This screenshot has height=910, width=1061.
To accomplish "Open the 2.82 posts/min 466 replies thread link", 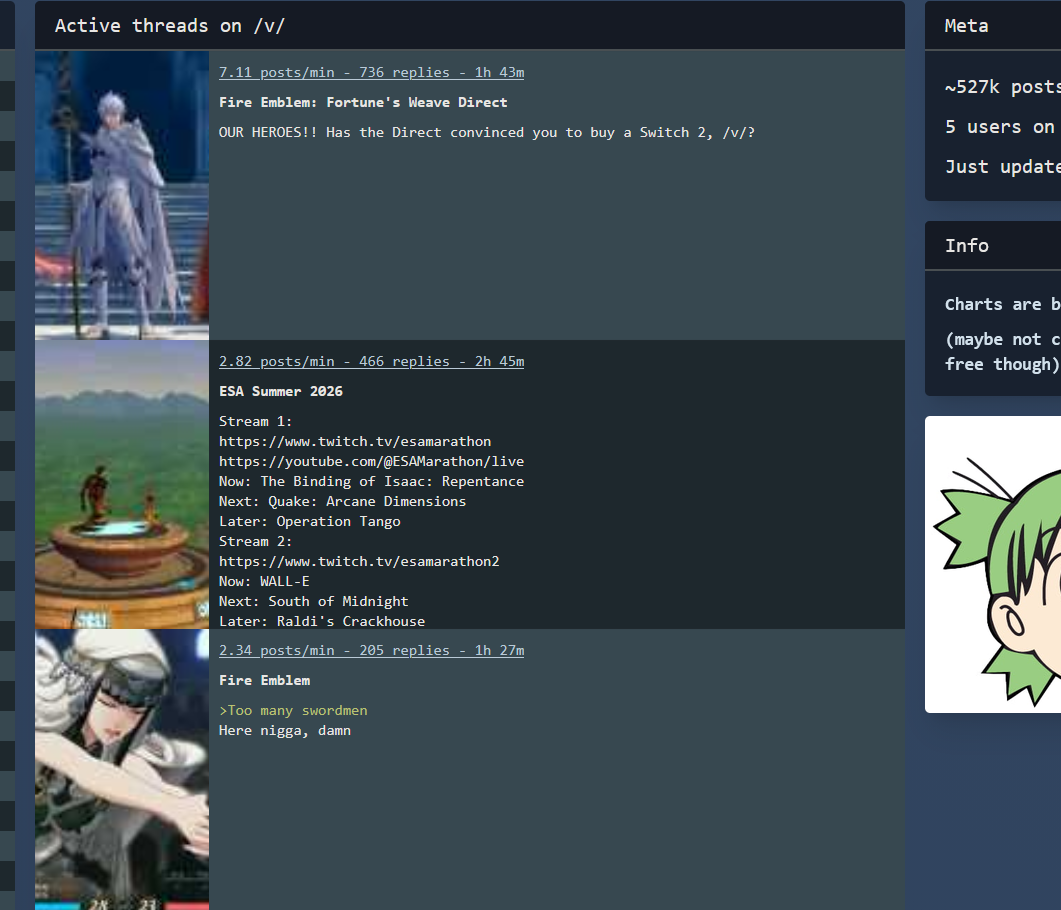I will tap(371, 361).
